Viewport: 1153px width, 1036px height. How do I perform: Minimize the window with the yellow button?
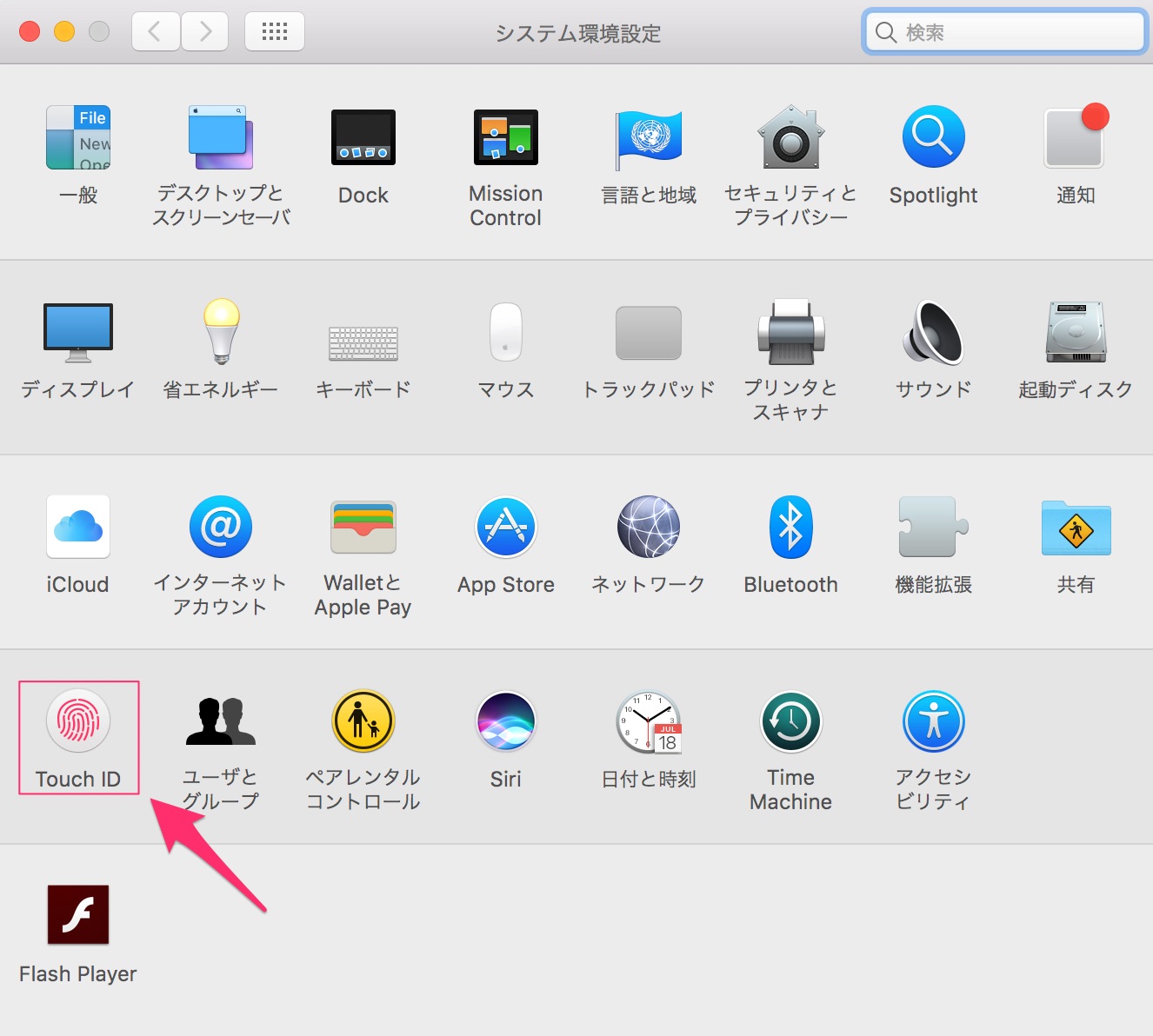click(x=64, y=32)
